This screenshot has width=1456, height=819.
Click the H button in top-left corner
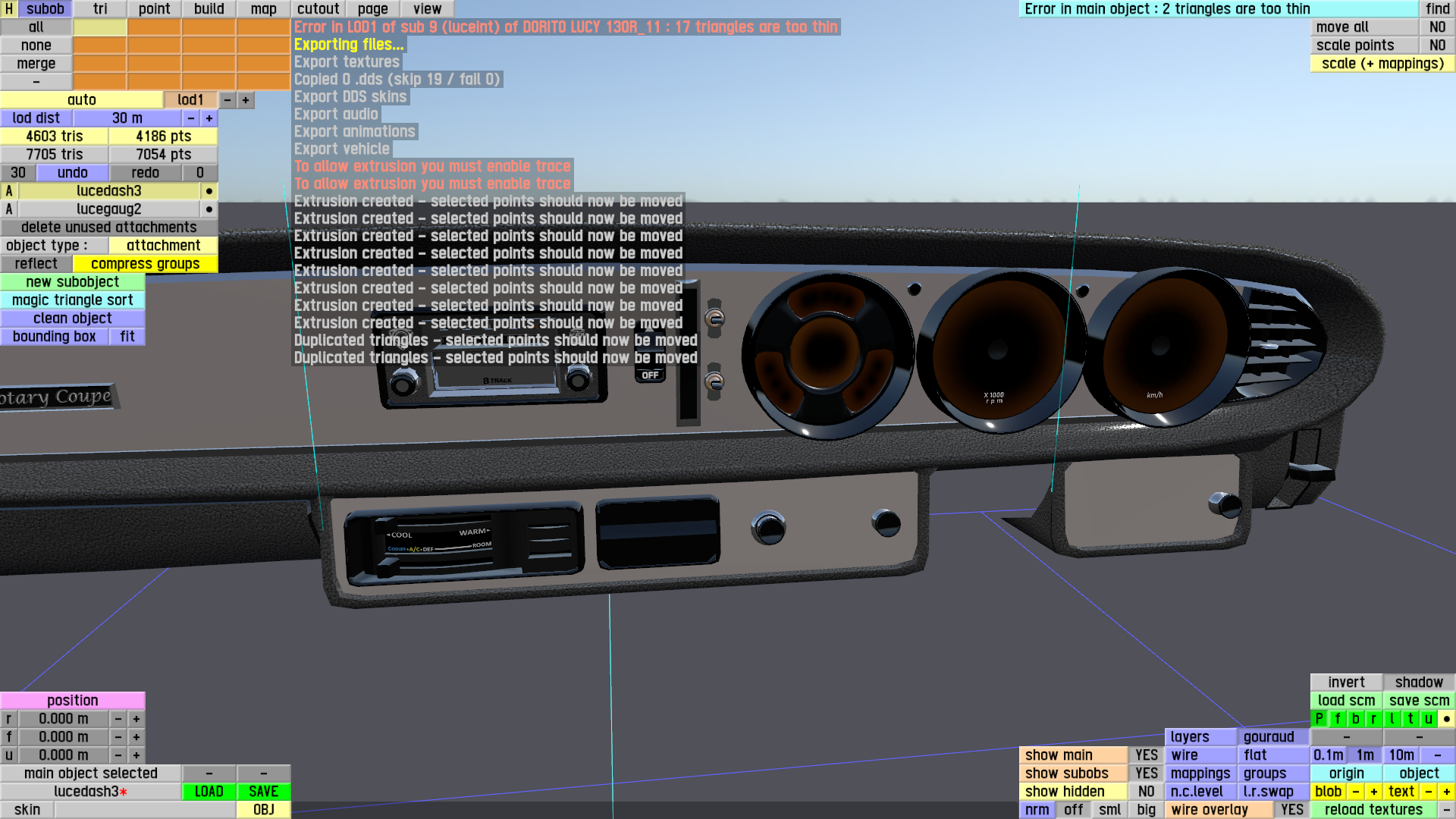(8, 9)
